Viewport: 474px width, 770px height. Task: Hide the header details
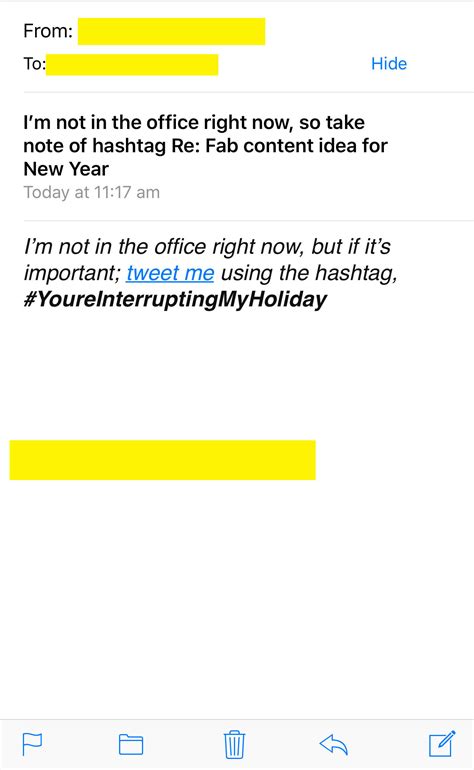389,63
